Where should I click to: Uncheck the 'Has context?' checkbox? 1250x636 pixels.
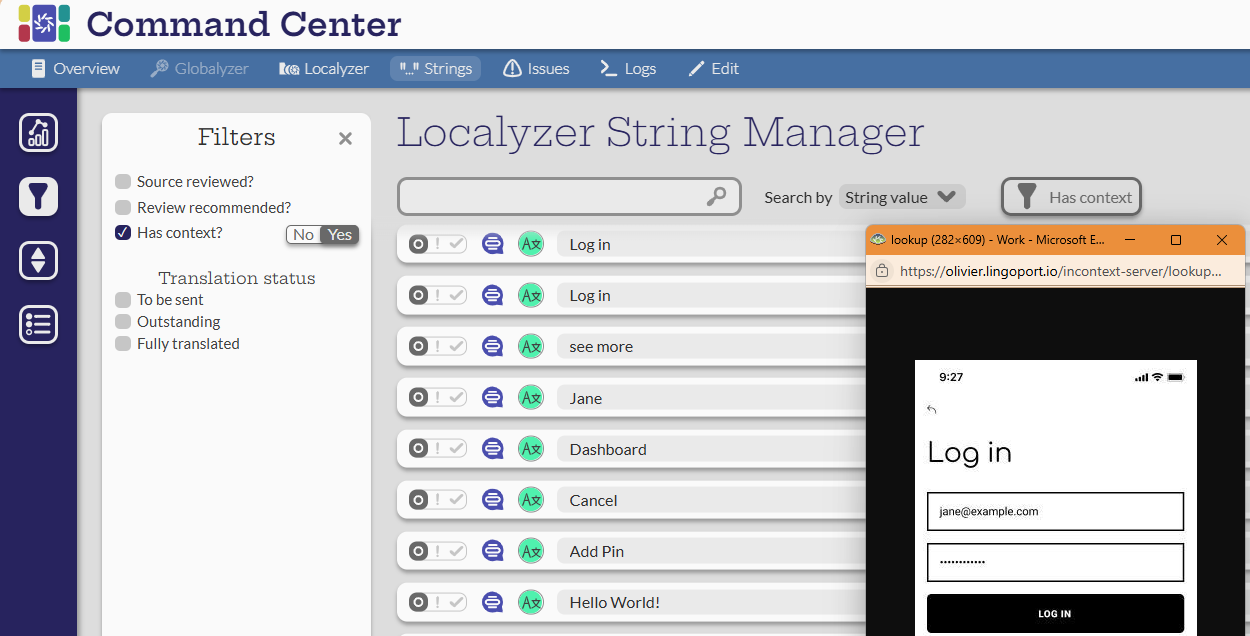pyautogui.click(x=123, y=233)
